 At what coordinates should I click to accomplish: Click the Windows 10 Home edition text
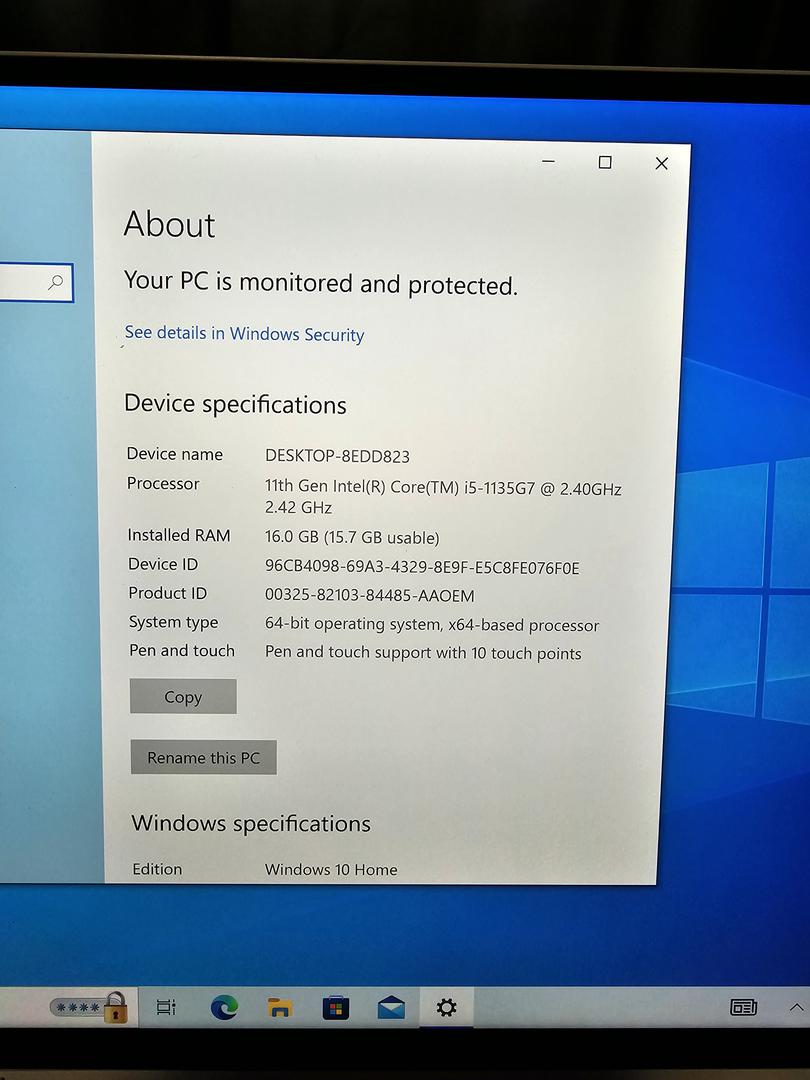[331, 870]
